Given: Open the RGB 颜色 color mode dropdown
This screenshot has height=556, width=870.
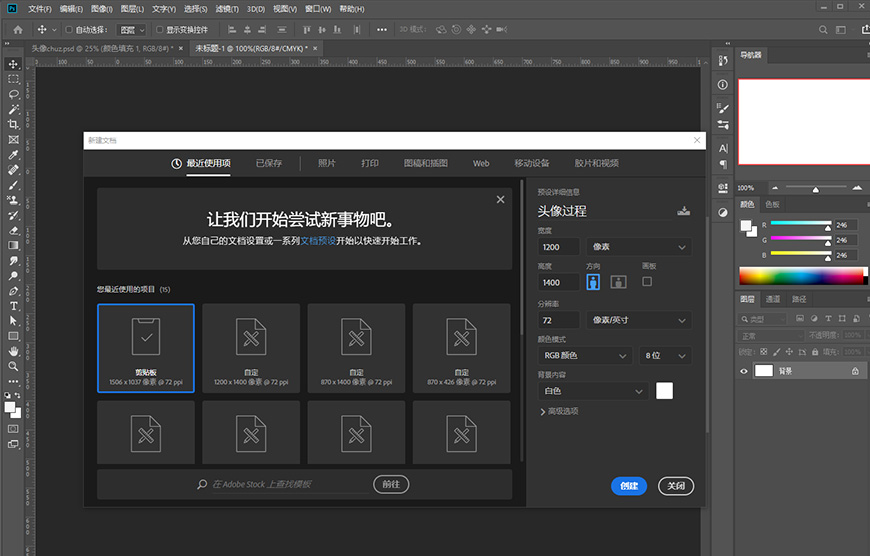Looking at the screenshot, I should click(584, 355).
